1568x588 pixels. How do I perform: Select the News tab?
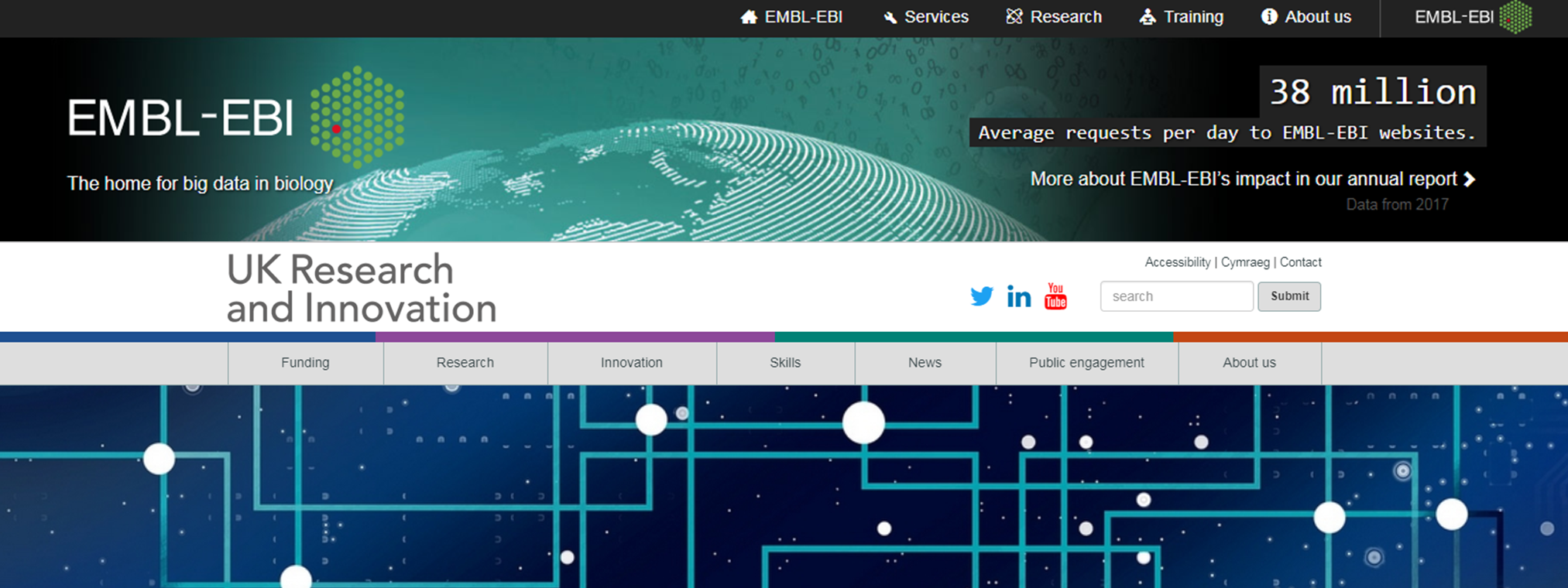click(925, 363)
